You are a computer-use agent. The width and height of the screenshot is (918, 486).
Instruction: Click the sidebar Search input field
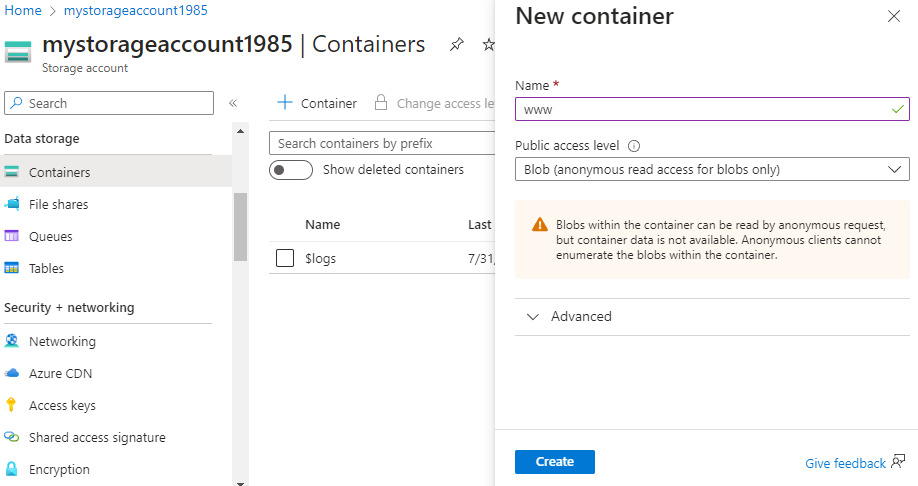109,103
